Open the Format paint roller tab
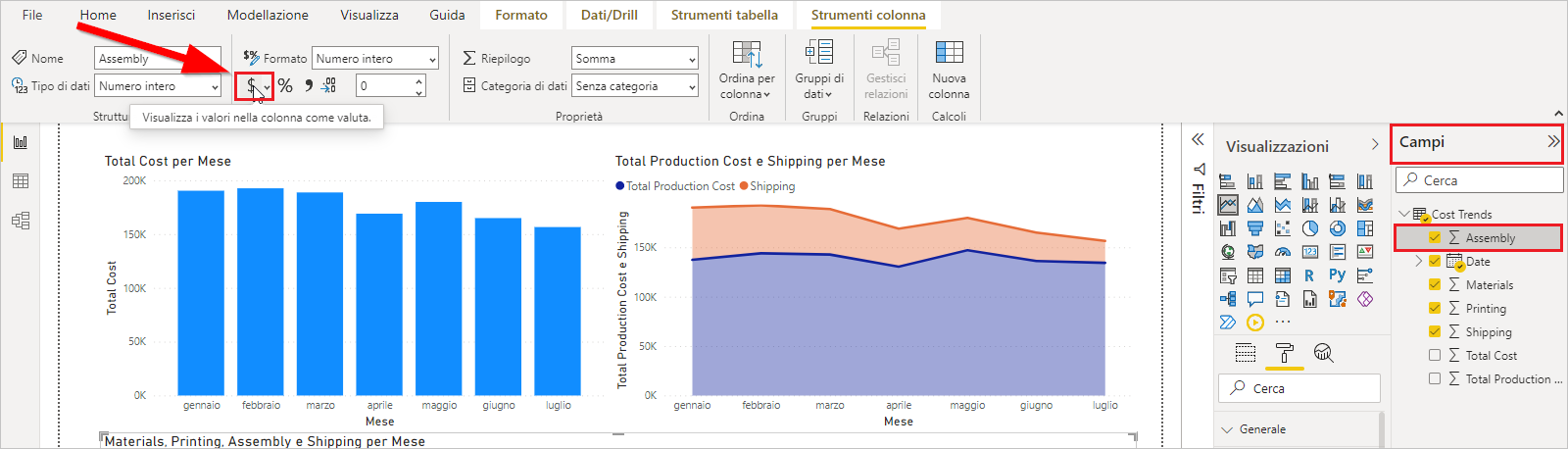The image size is (1568, 449). click(1284, 353)
